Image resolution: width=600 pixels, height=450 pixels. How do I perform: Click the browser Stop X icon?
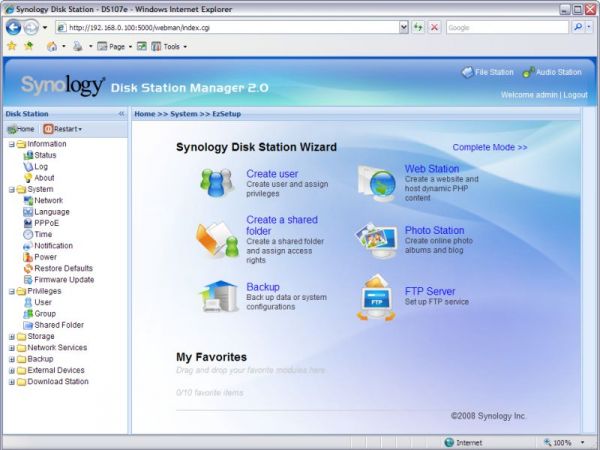pyautogui.click(x=434, y=27)
